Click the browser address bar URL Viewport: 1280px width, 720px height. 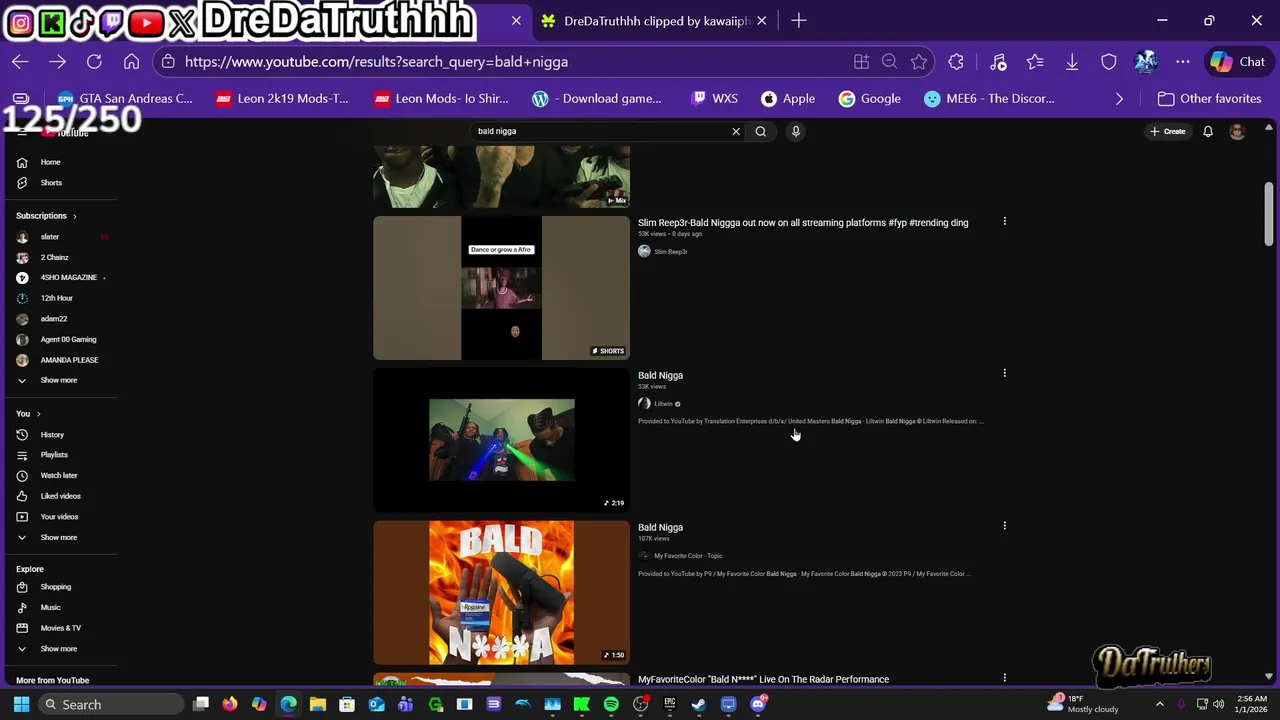tap(376, 62)
